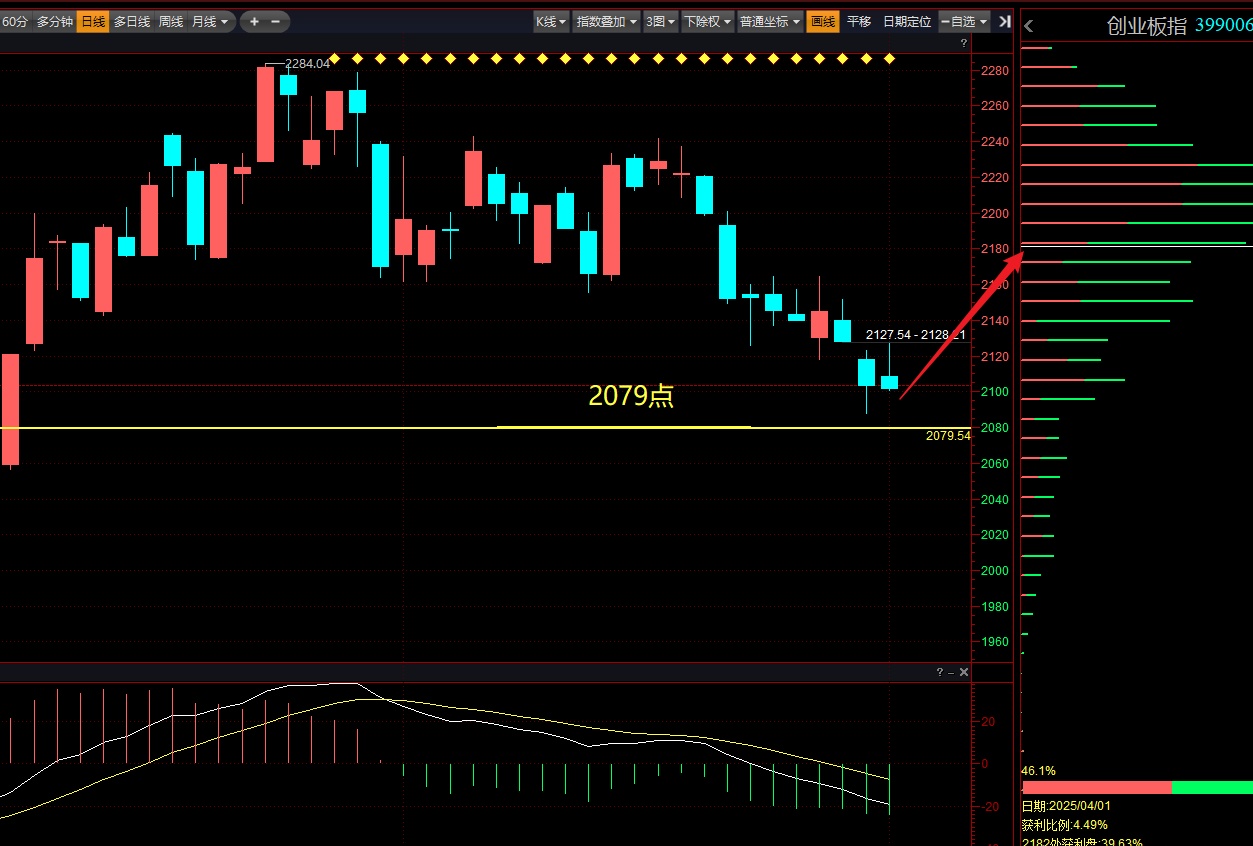Image resolution: width=1253 pixels, height=846 pixels.
Task: Close the MACD indicator panel
Action: pyautogui.click(x=964, y=672)
